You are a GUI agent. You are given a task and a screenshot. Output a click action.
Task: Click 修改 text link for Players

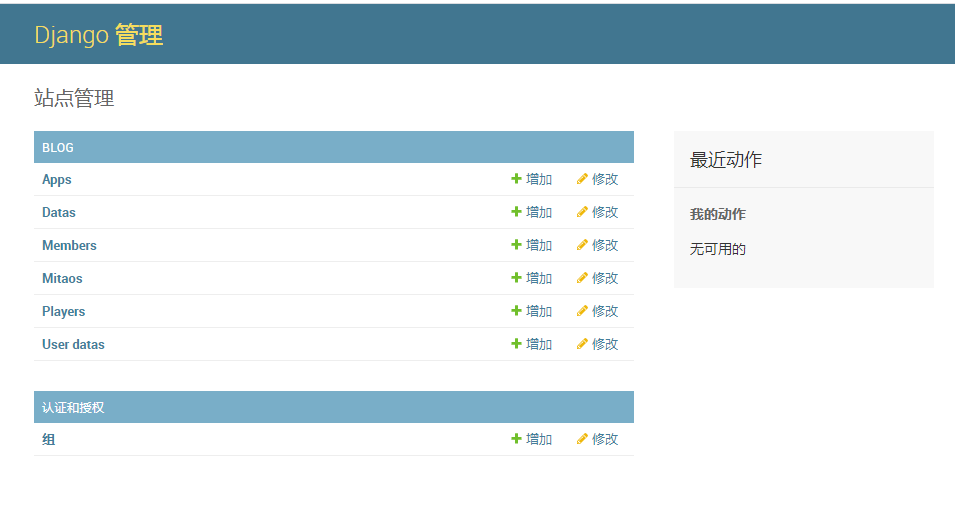[x=605, y=311]
